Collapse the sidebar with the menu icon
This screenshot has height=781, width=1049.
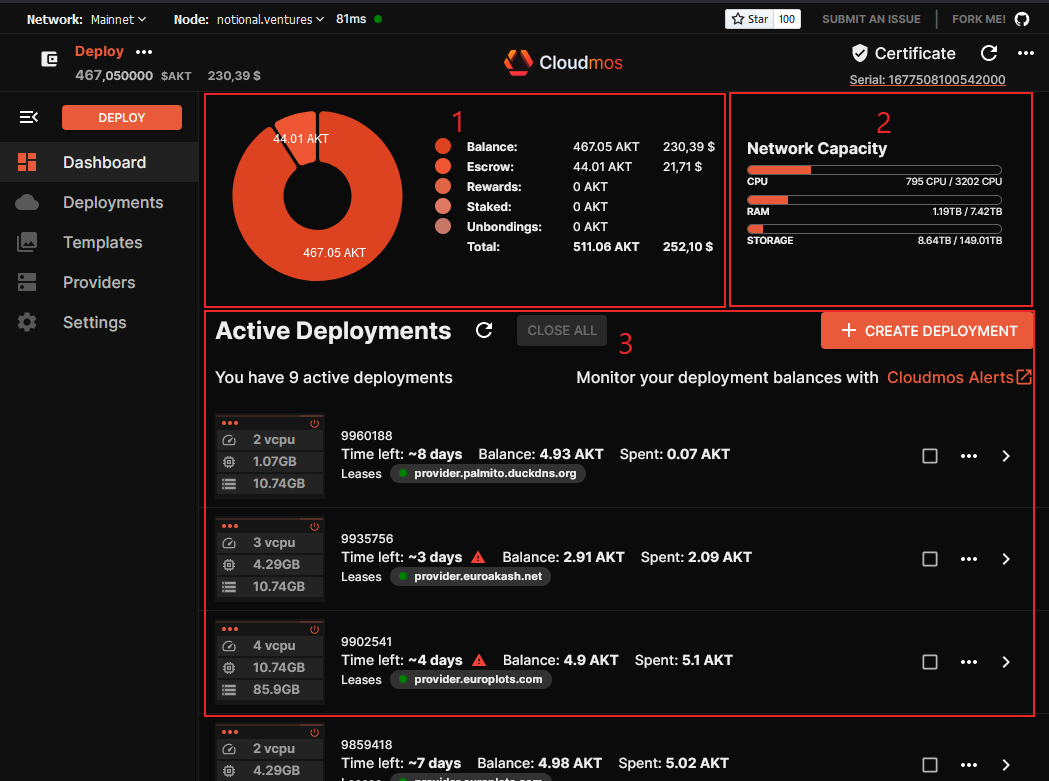29,118
